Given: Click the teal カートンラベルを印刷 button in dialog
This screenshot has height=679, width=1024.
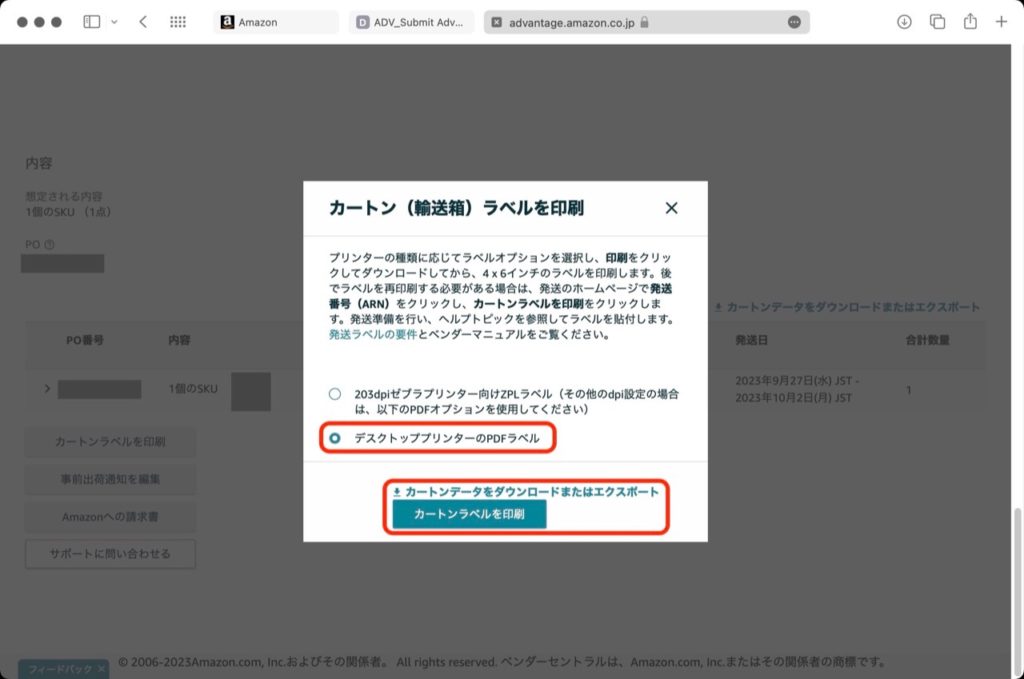Looking at the screenshot, I should (x=469, y=514).
